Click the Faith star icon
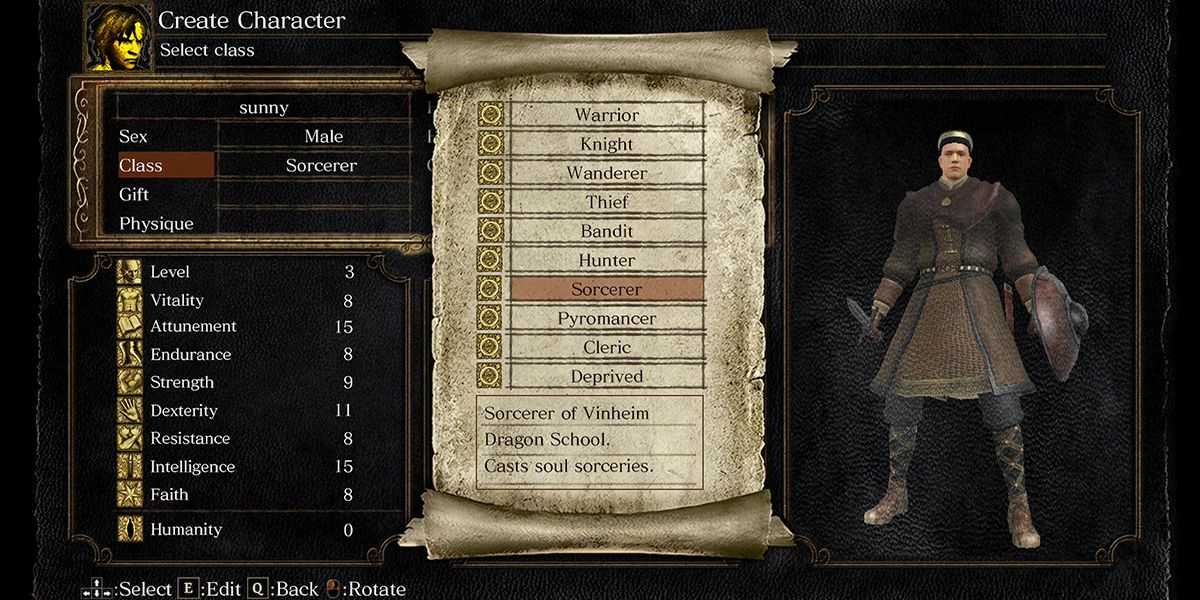The image size is (1200, 600). pyautogui.click(x=130, y=495)
